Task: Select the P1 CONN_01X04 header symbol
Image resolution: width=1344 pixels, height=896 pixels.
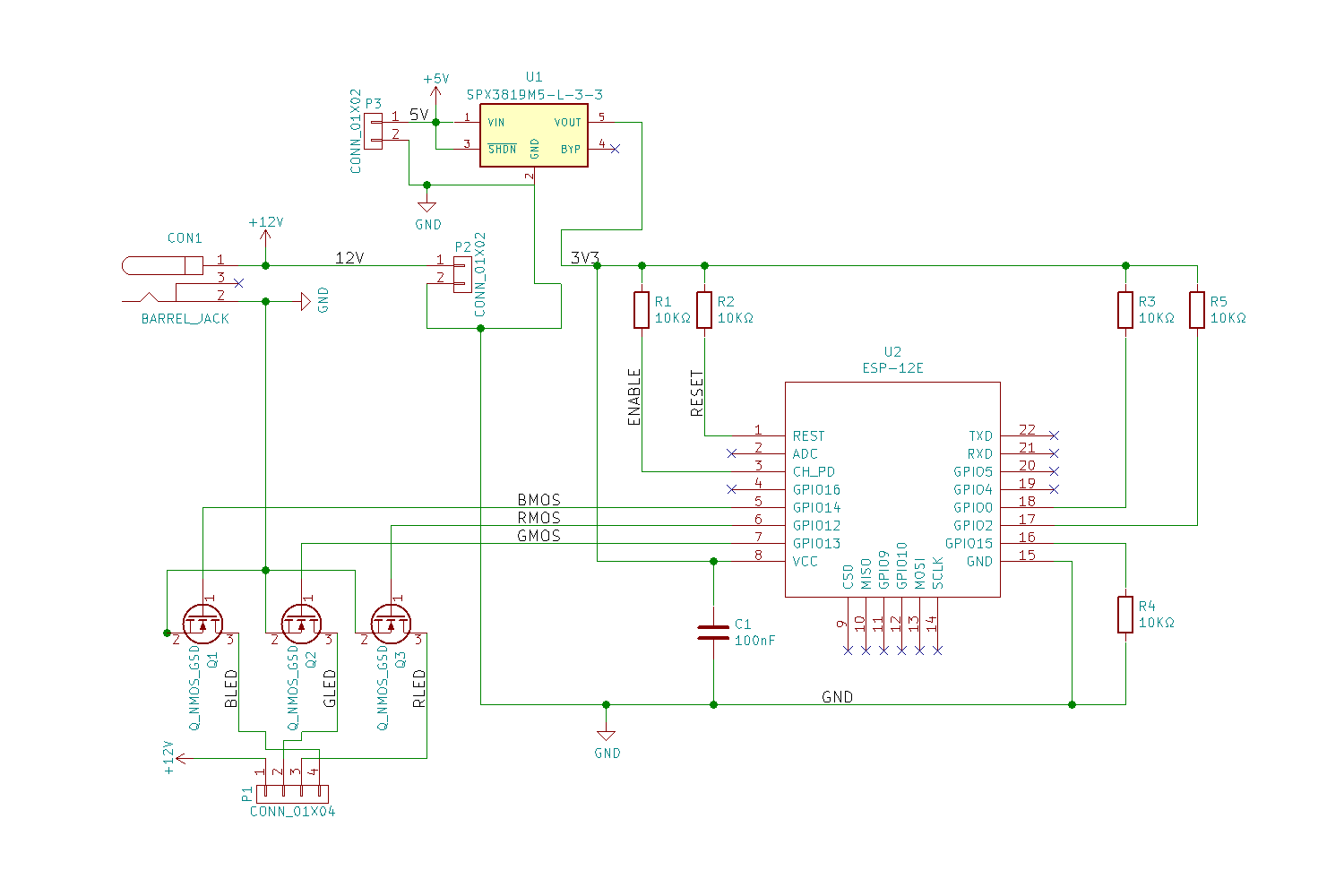Action: pyautogui.click(x=294, y=792)
